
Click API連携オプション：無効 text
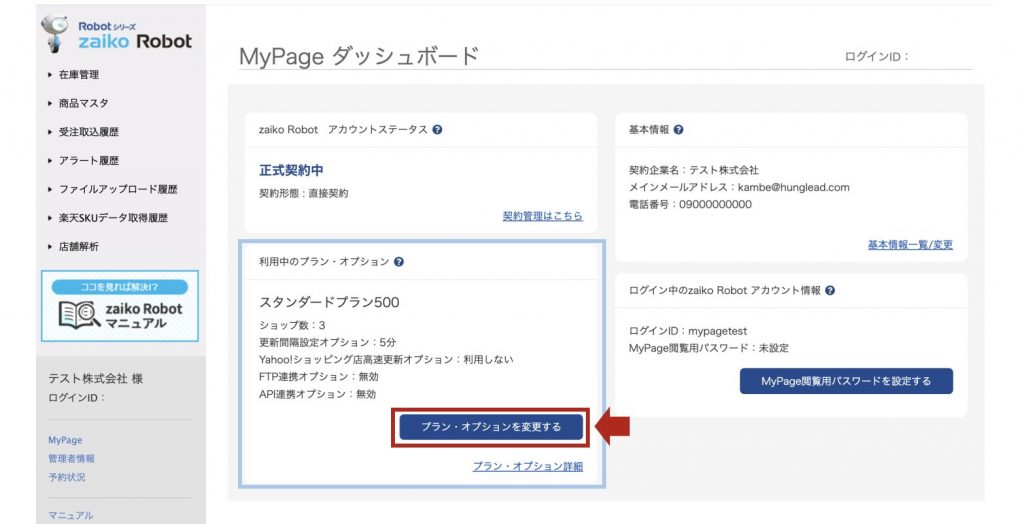point(317,394)
